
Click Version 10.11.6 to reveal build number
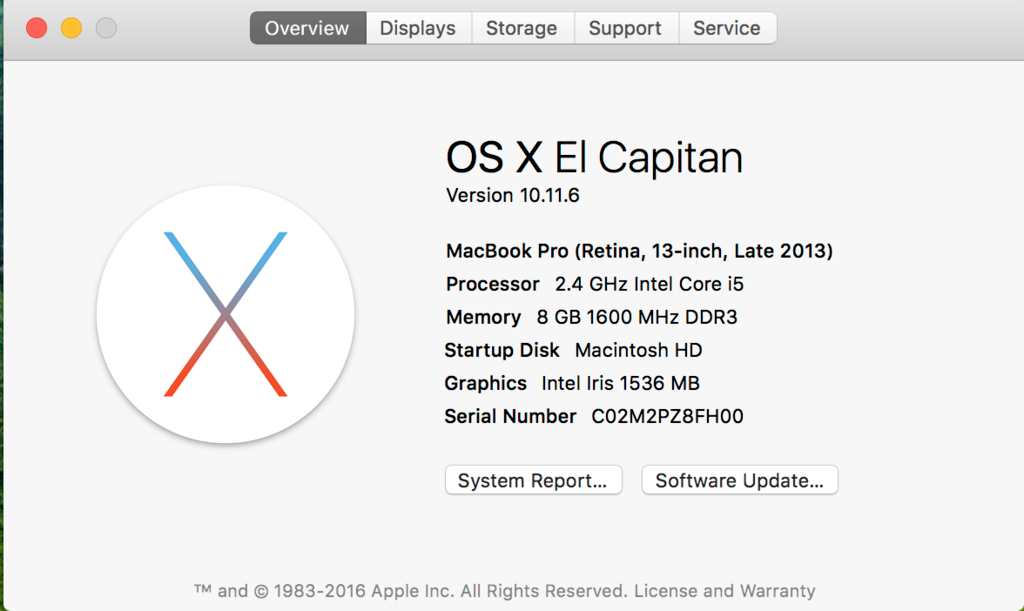(513, 195)
